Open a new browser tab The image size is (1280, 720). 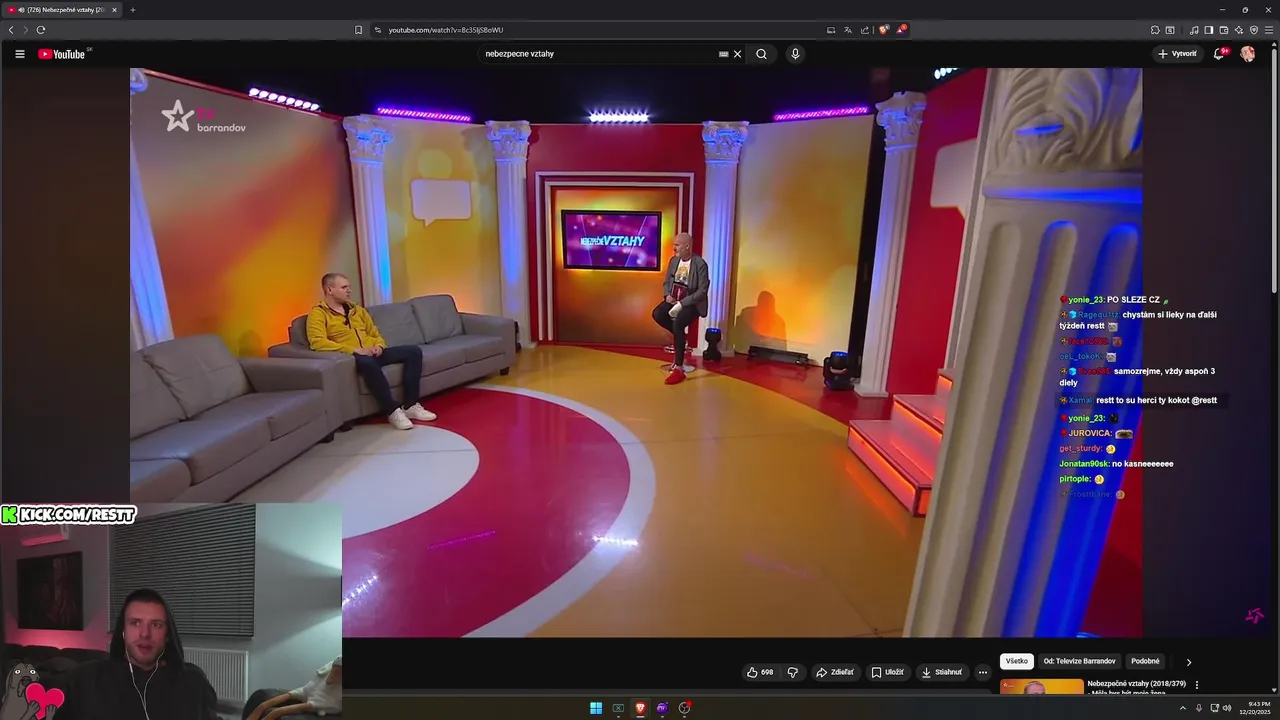tap(132, 10)
